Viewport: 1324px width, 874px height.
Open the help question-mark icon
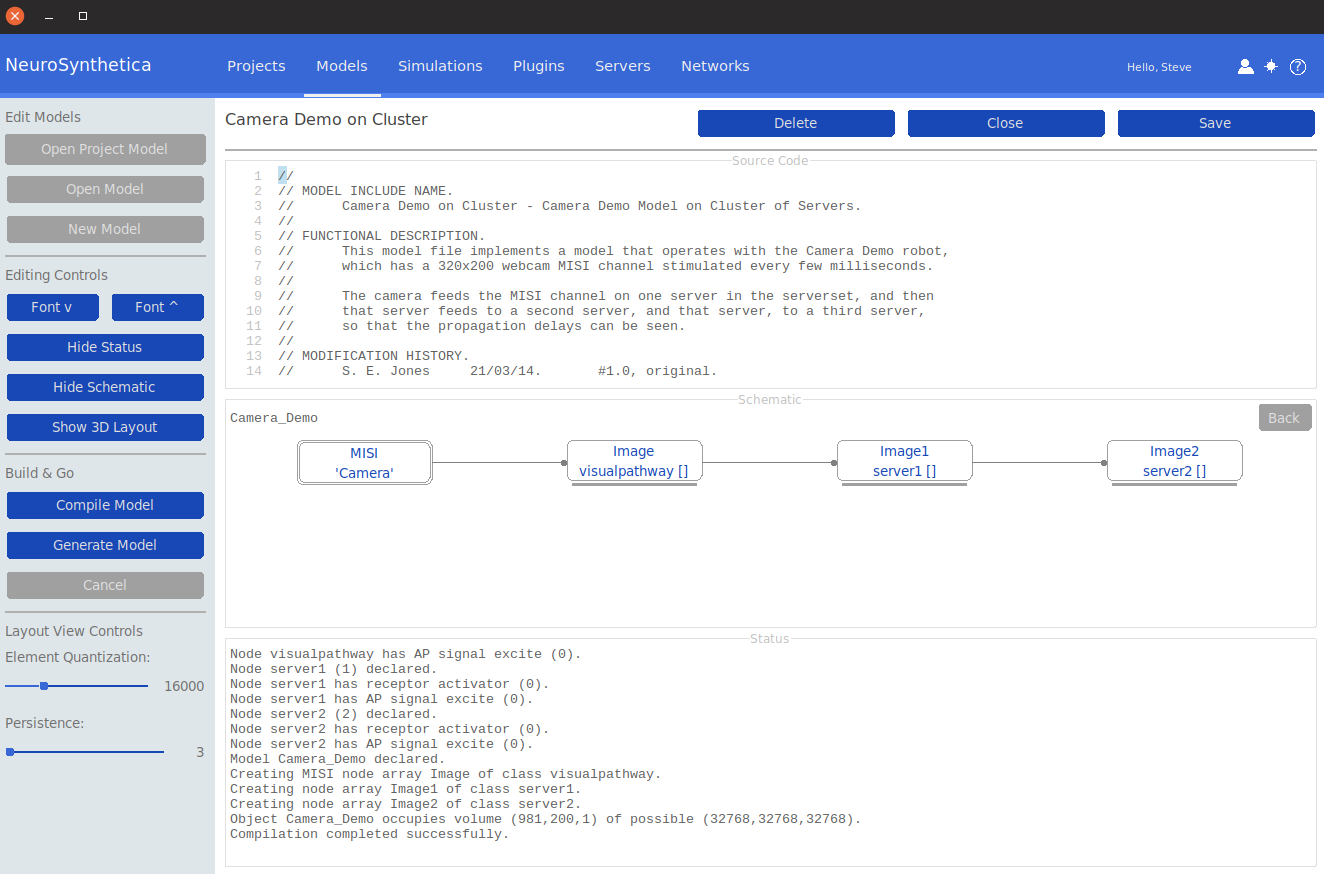[x=1298, y=67]
